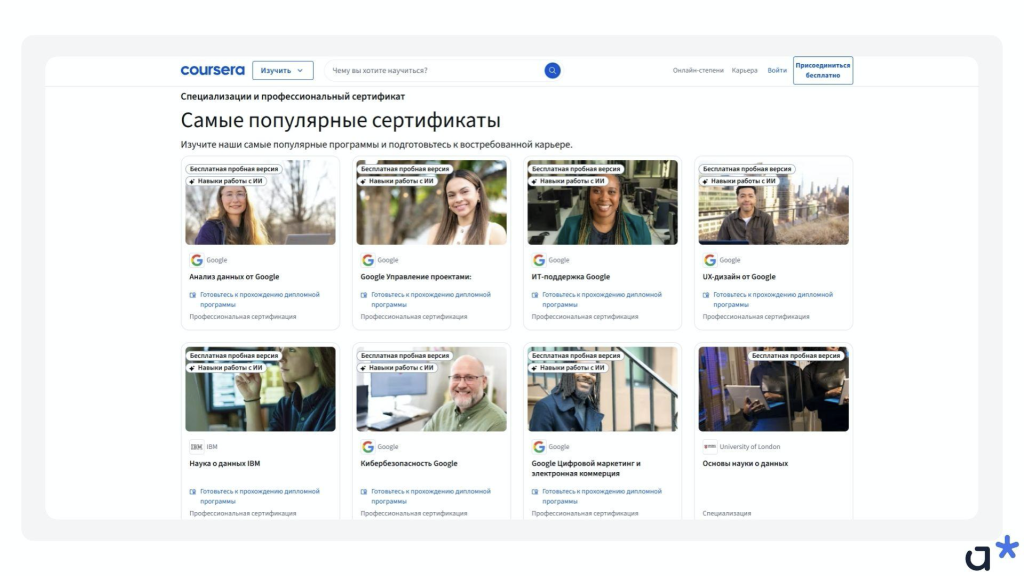This screenshot has height=576, width=1024.
Task: Click 'Навыки работы с ИИ' badge on Цифровой маркетинг card
Action: click(x=568, y=368)
